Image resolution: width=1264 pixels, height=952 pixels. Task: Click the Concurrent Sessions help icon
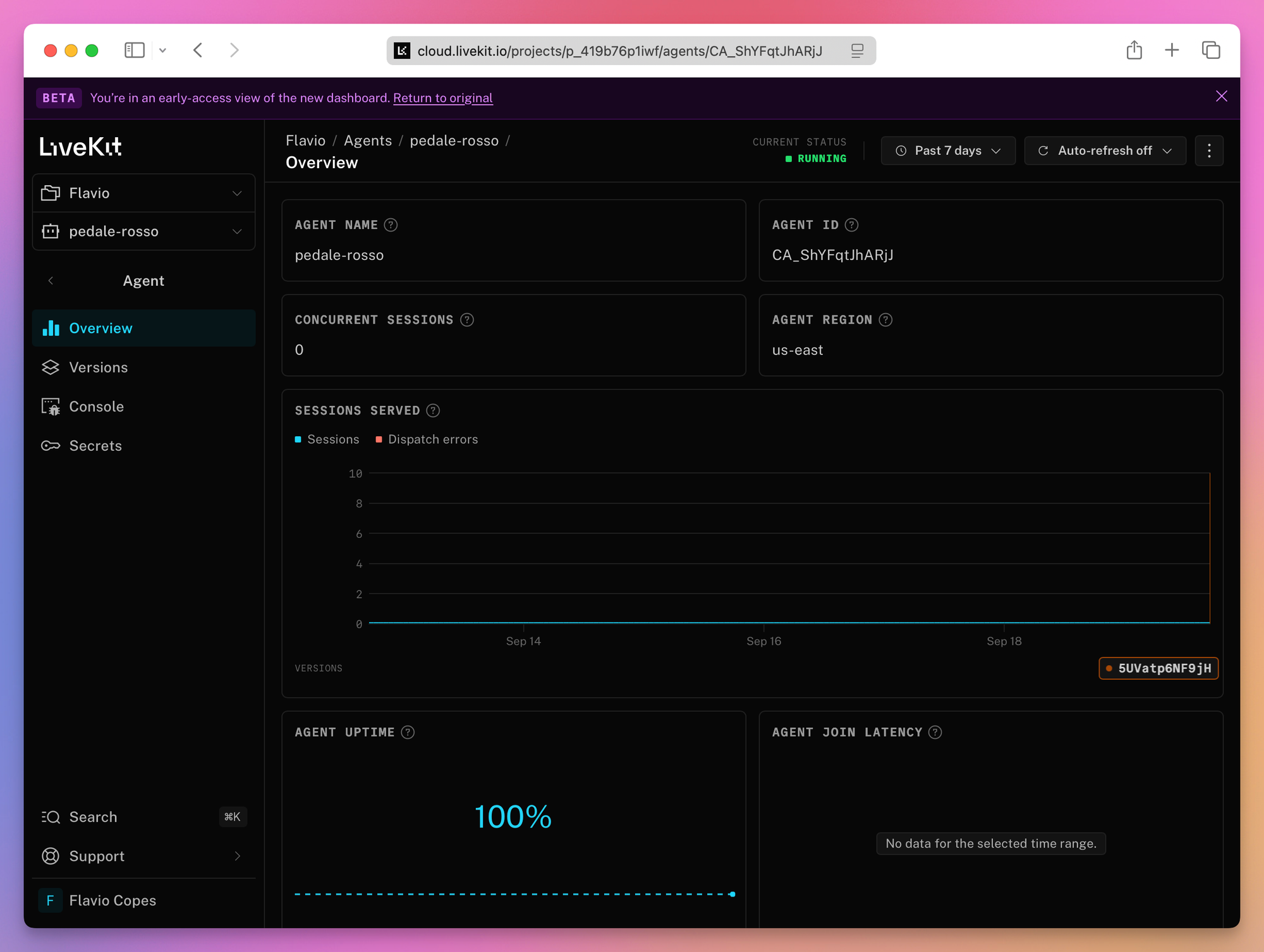(467, 320)
